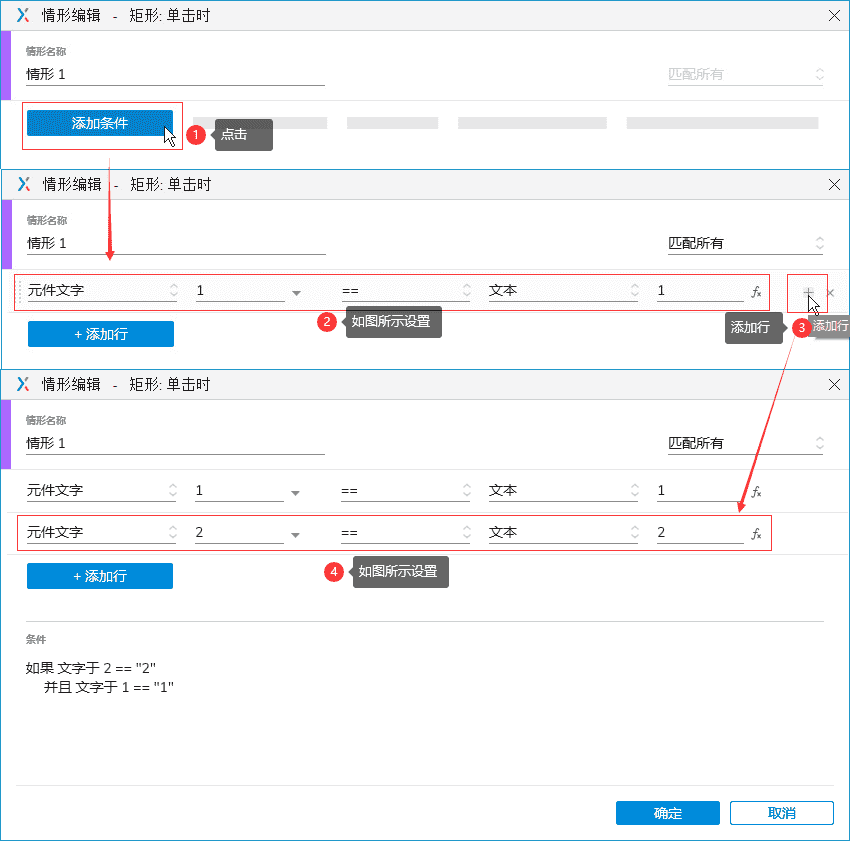Screen dimensions: 850x841
Task: Click the 情形 1 name field in the top dialog
Action: [175, 74]
